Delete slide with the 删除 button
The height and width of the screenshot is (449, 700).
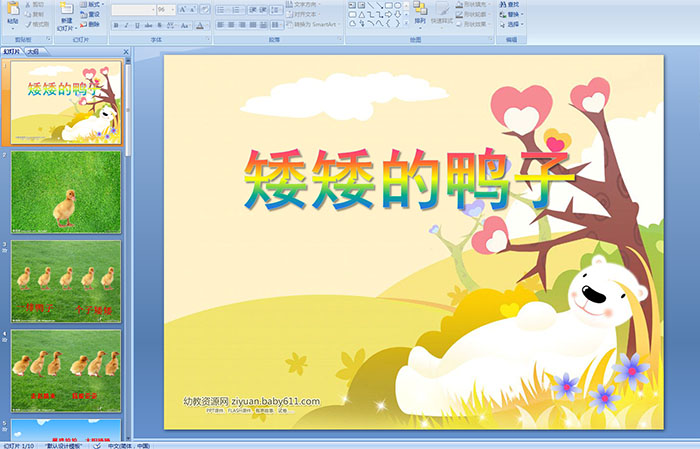click(x=90, y=25)
